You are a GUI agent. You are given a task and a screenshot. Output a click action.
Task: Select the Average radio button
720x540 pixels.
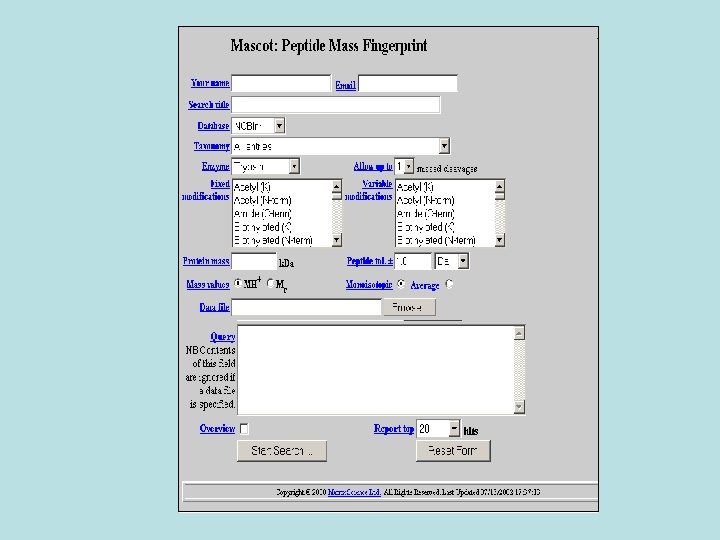450,284
